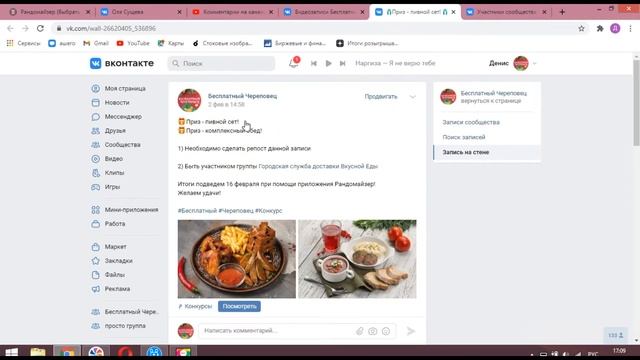Open the YouTube bookmark
640x360 pixels.
point(133,43)
